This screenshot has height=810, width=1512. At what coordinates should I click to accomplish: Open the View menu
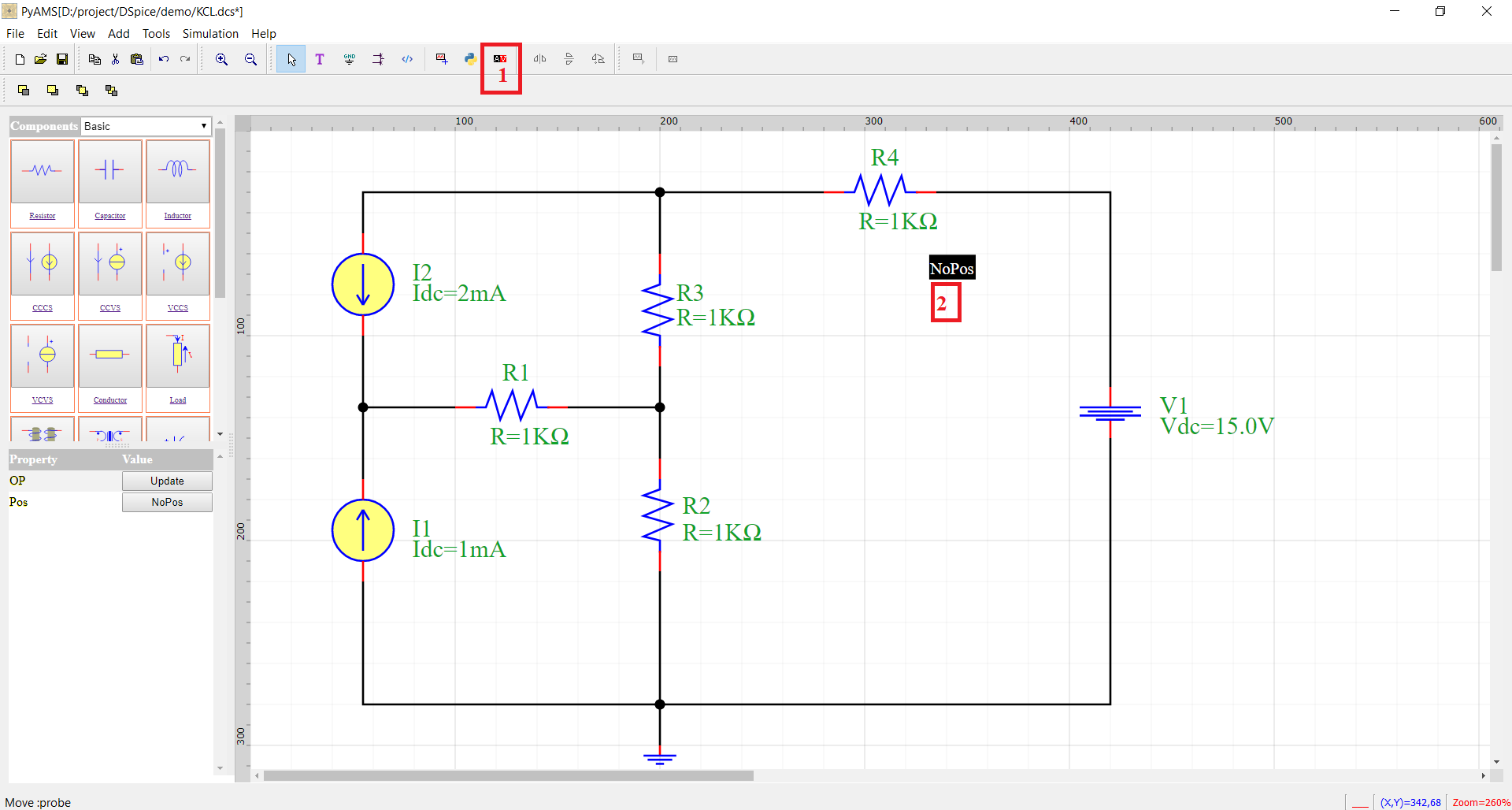click(82, 34)
